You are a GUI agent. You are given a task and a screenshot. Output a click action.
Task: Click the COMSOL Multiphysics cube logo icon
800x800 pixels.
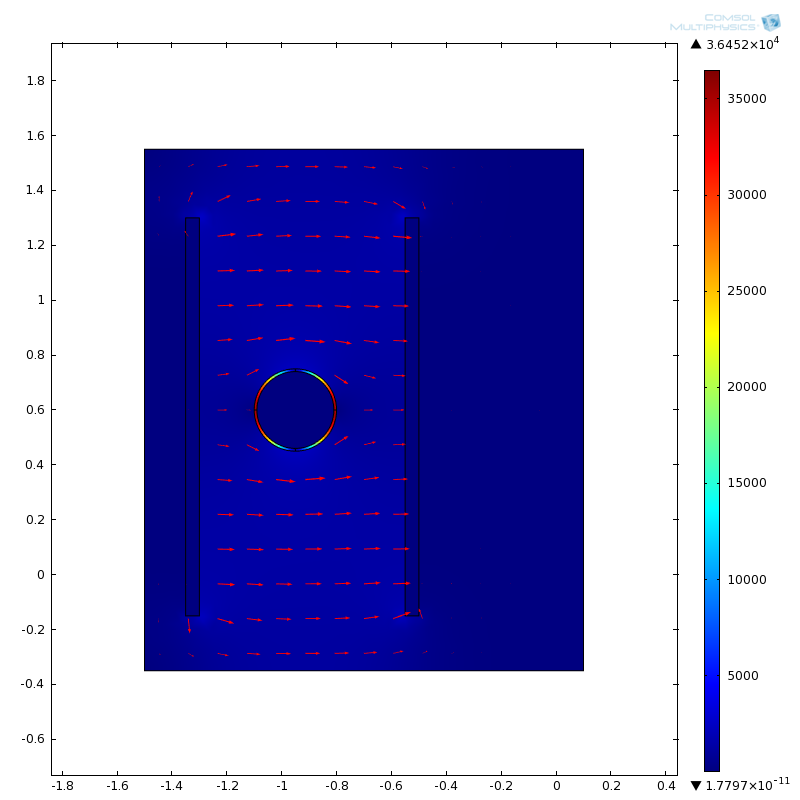pos(770,22)
